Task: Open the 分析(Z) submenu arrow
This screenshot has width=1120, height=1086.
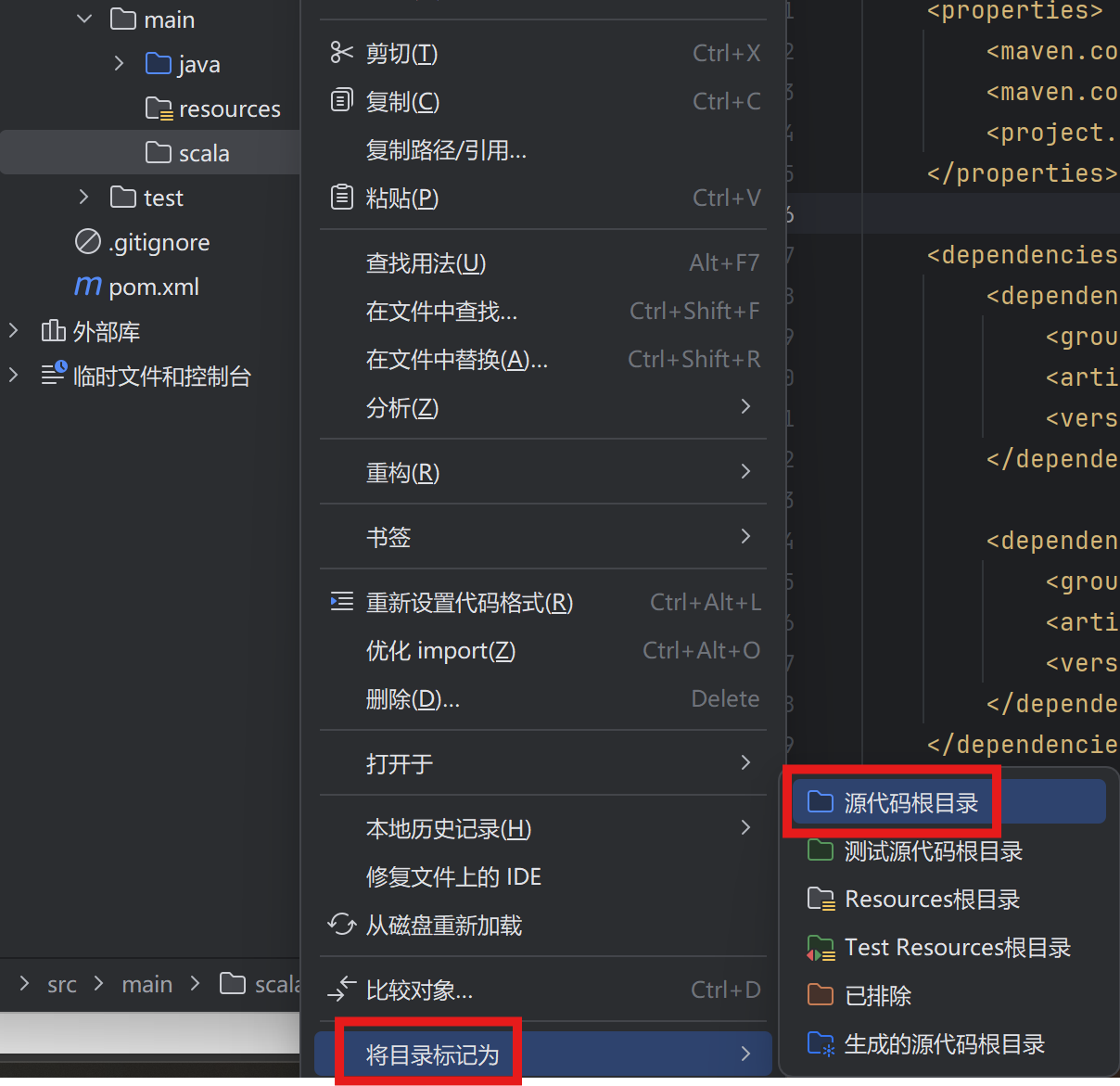Action: [x=745, y=406]
